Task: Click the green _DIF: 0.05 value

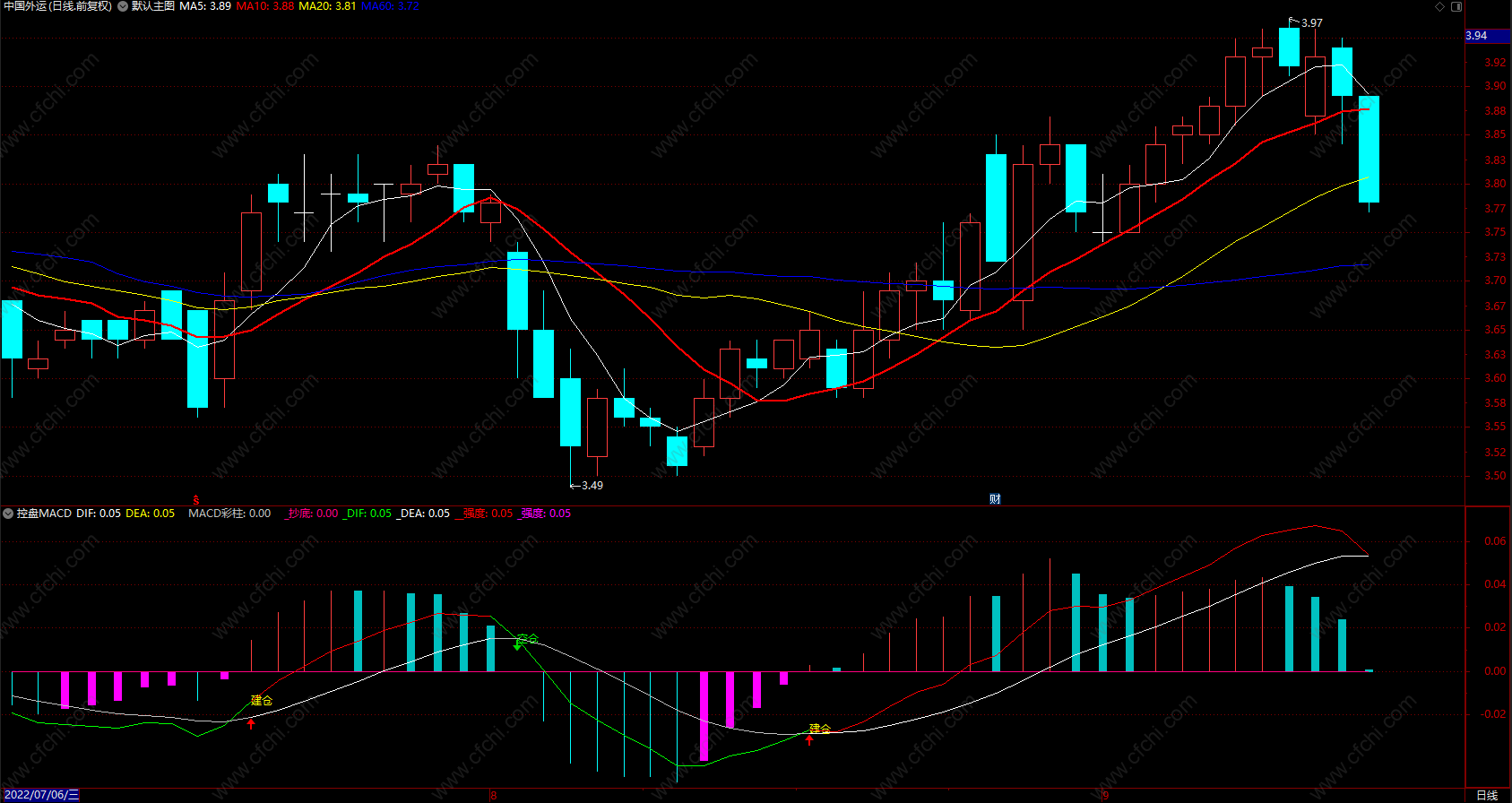Action: (x=367, y=514)
